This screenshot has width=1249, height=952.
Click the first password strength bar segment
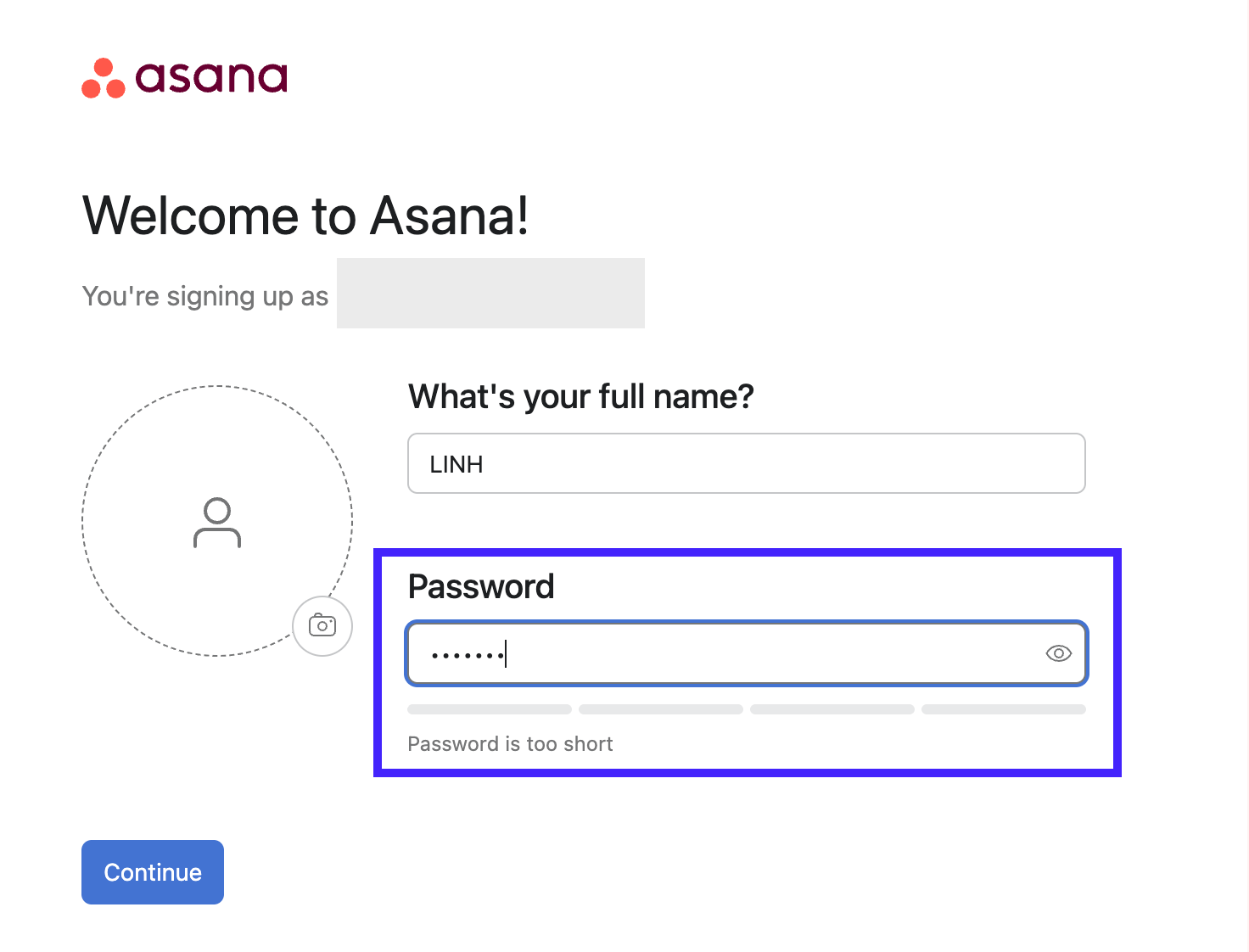pyautogui.click(x=490, y=709)
